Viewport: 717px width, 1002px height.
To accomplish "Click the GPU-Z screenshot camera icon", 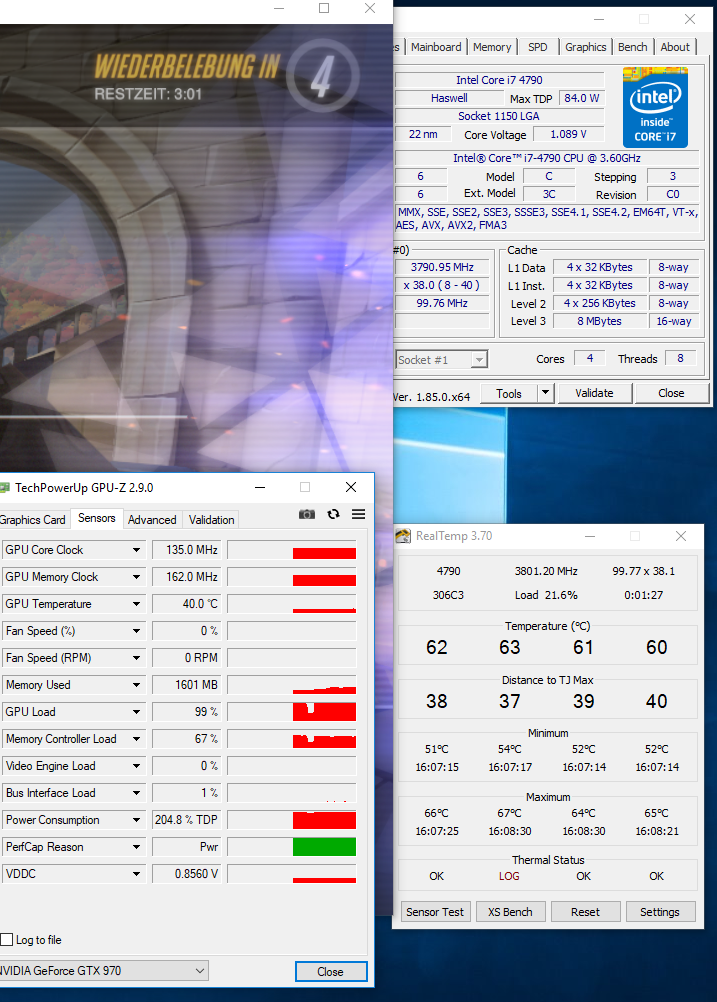I will tap(307, 514).
